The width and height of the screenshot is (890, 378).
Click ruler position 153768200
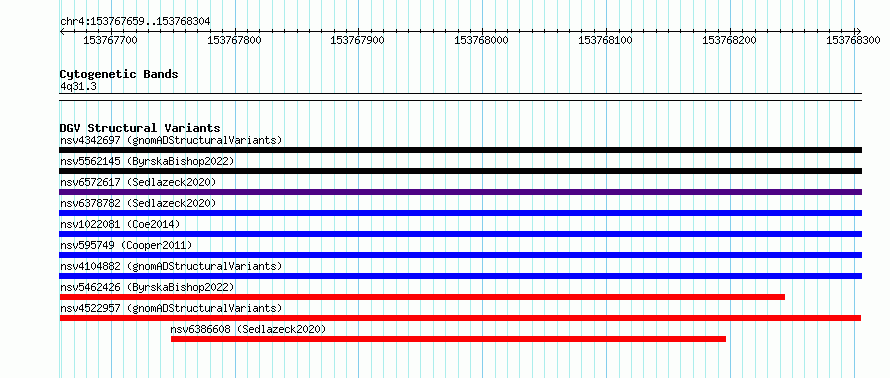tap(729, 40)
